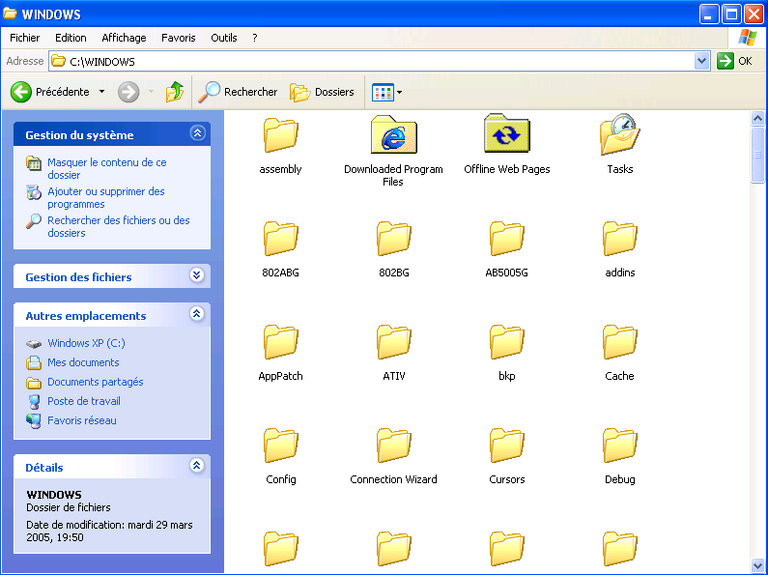The height and width of the screenshot is (575, 768).
Task: Open the Affichage menu
Action: coord(124,38)
